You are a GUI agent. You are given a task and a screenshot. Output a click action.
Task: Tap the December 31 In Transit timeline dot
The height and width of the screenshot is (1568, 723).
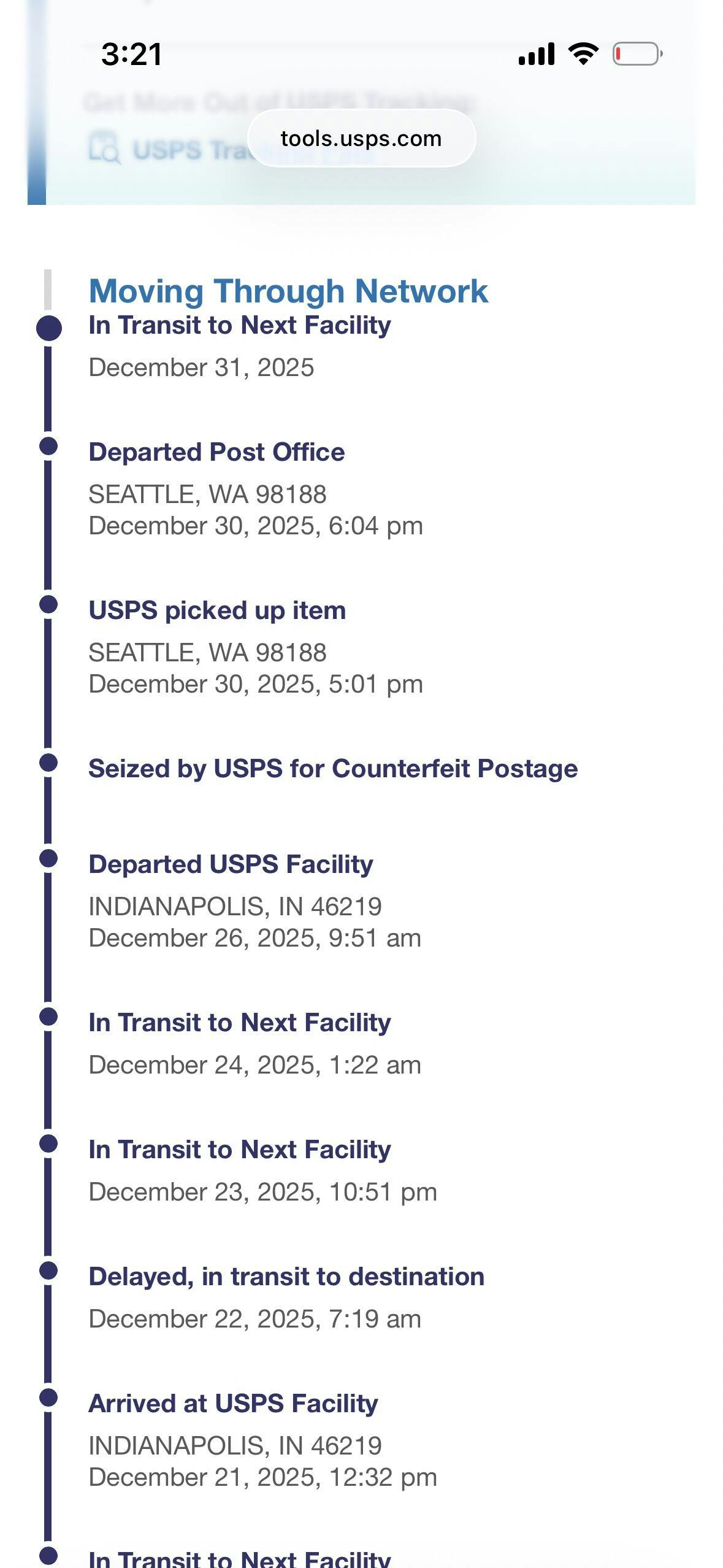[x=48, y=328]
